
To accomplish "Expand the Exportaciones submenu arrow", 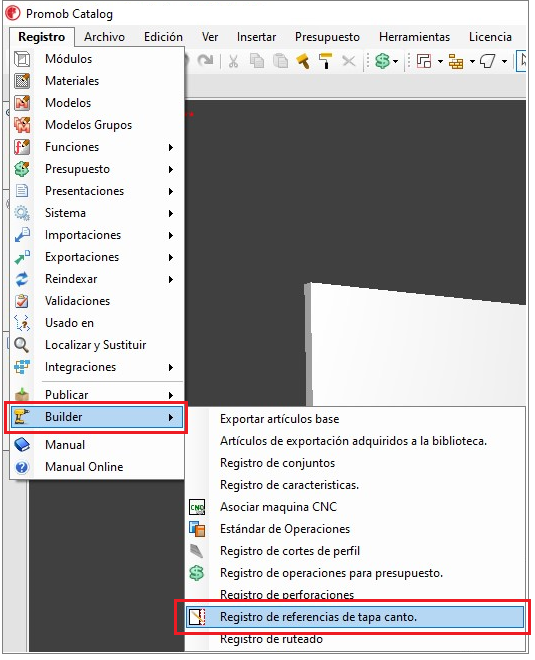I will (x=170, y=257).
